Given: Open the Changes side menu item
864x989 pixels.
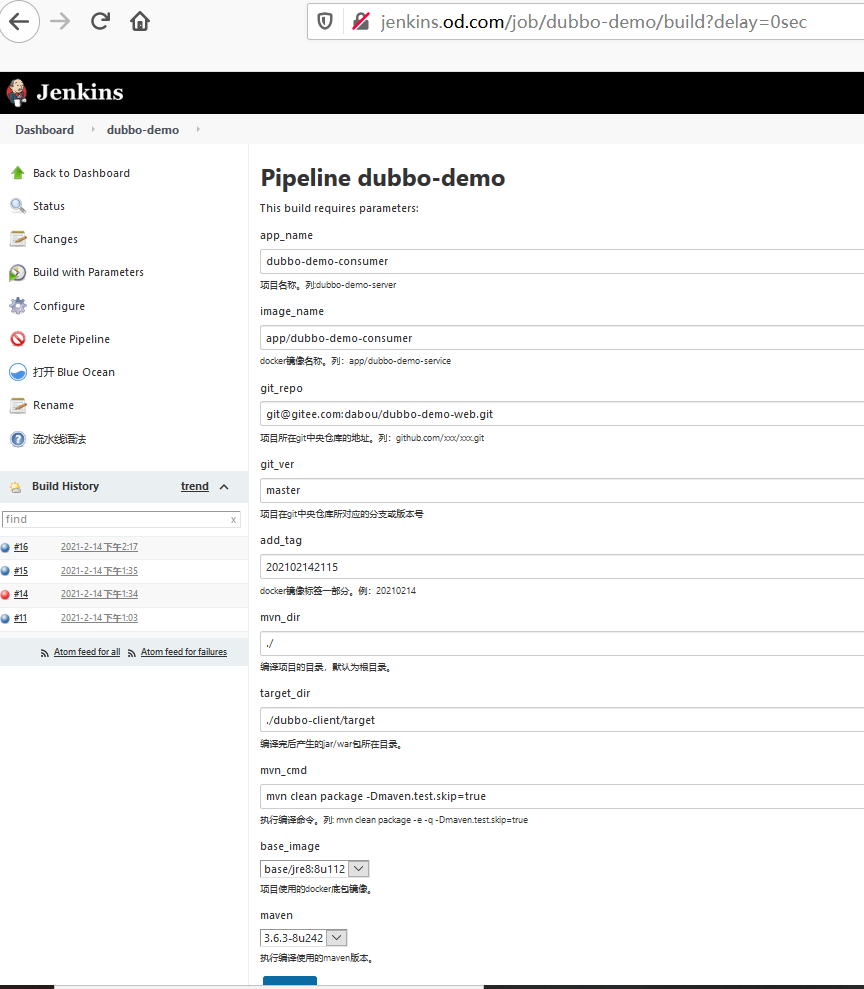Looking at the screenshot, I should click(x=55, y=239).
